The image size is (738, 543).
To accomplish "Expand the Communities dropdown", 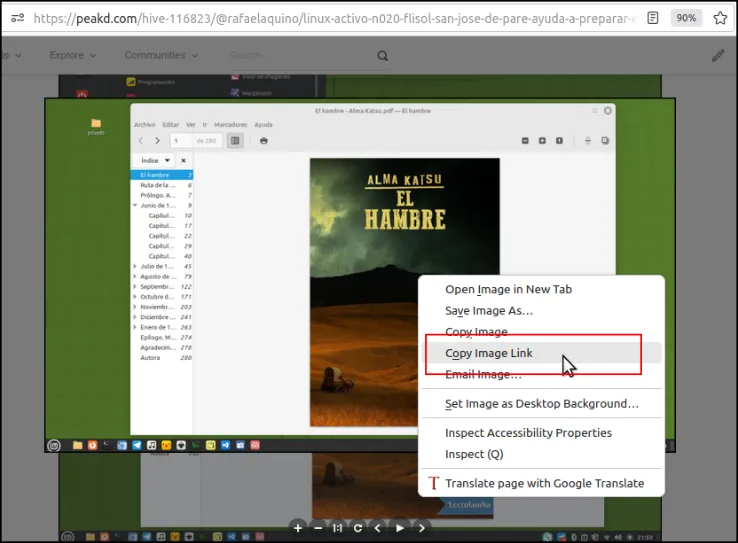I will point(161,55).
